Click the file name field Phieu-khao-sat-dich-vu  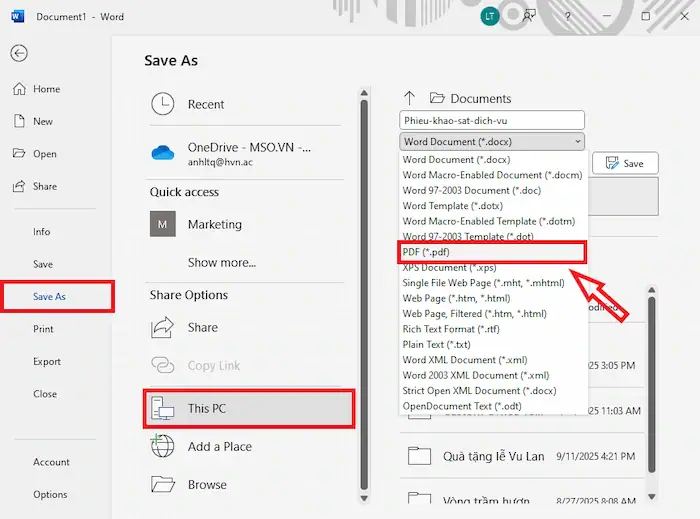click(491, 120)
